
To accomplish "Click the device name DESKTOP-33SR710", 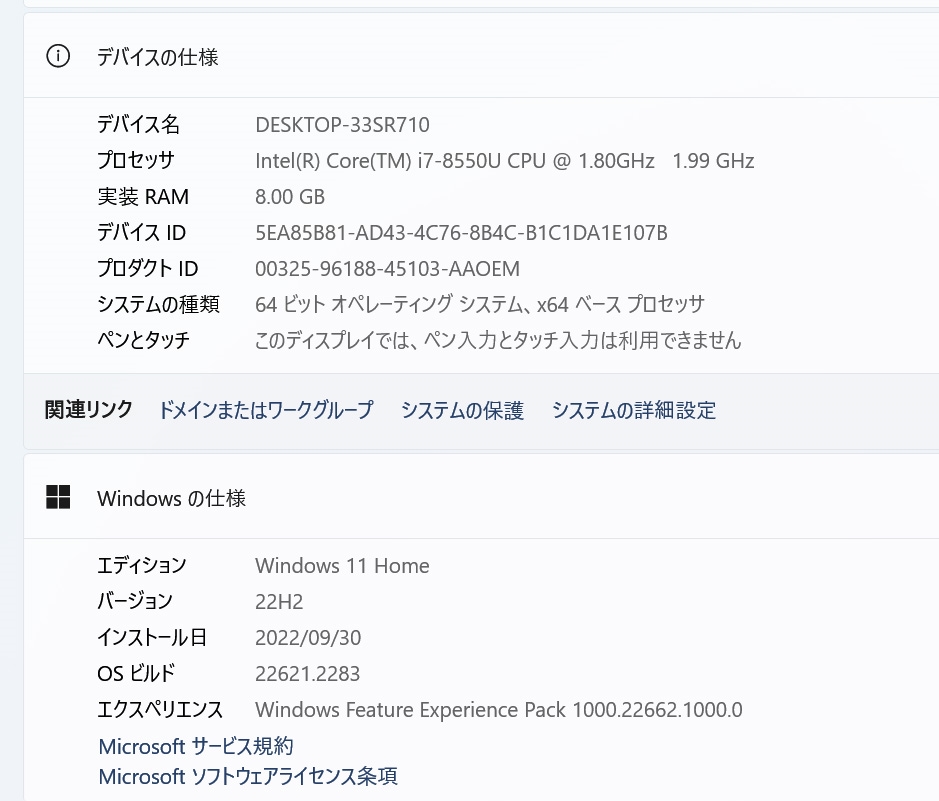I will (x=342, y=125).
